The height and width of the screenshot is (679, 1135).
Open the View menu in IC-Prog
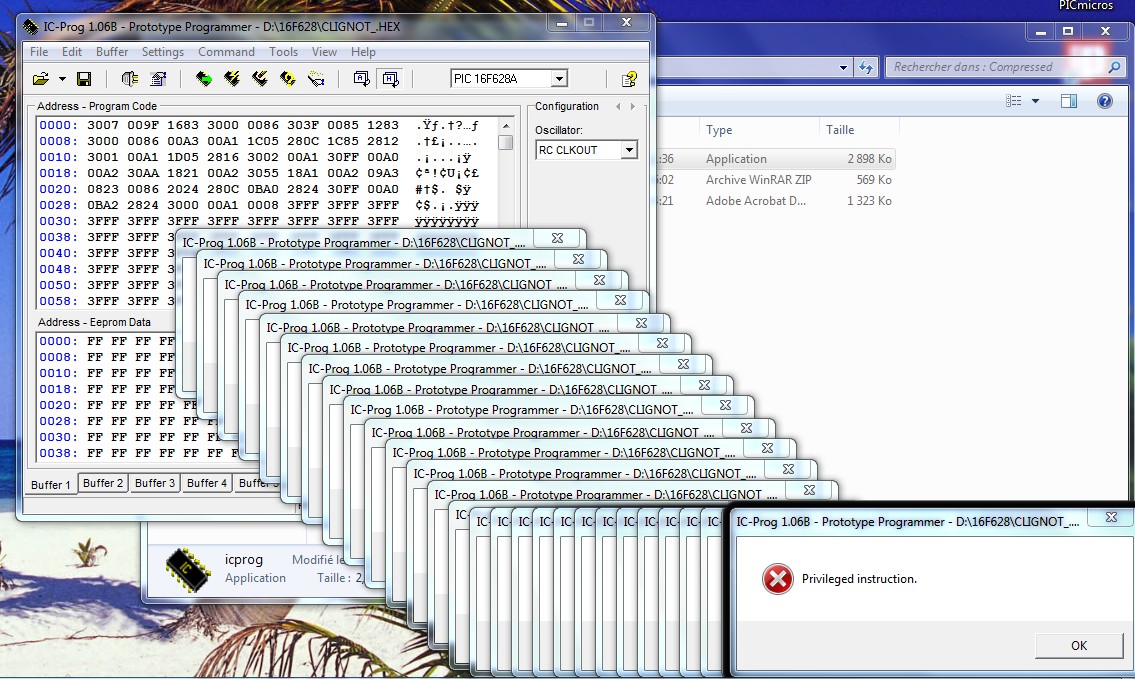click(324, 51)
